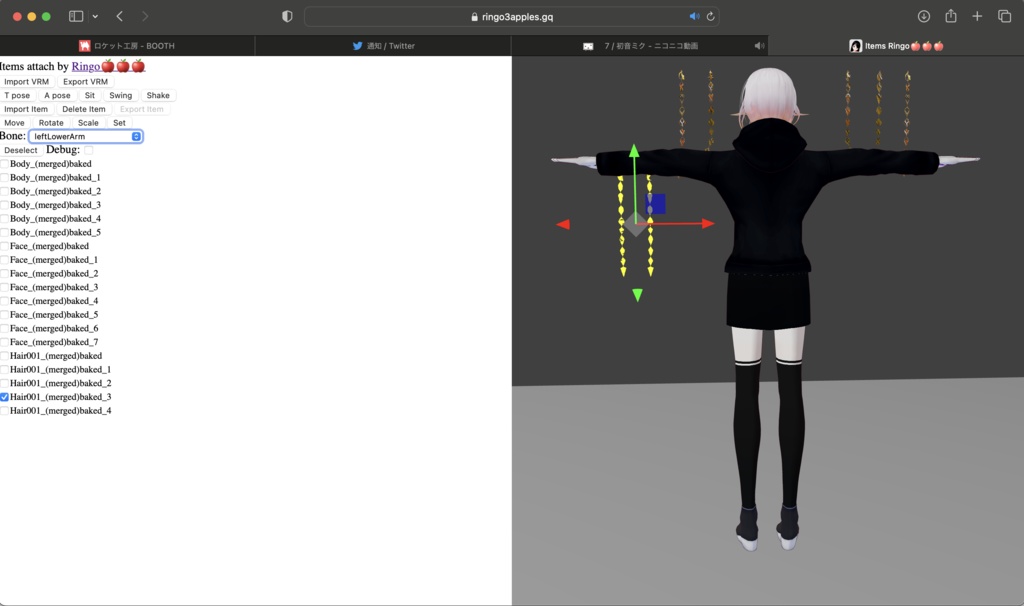1024x606 pixels.
Task: Open Safari downloads icon
Action: click(x=923, y=16)
